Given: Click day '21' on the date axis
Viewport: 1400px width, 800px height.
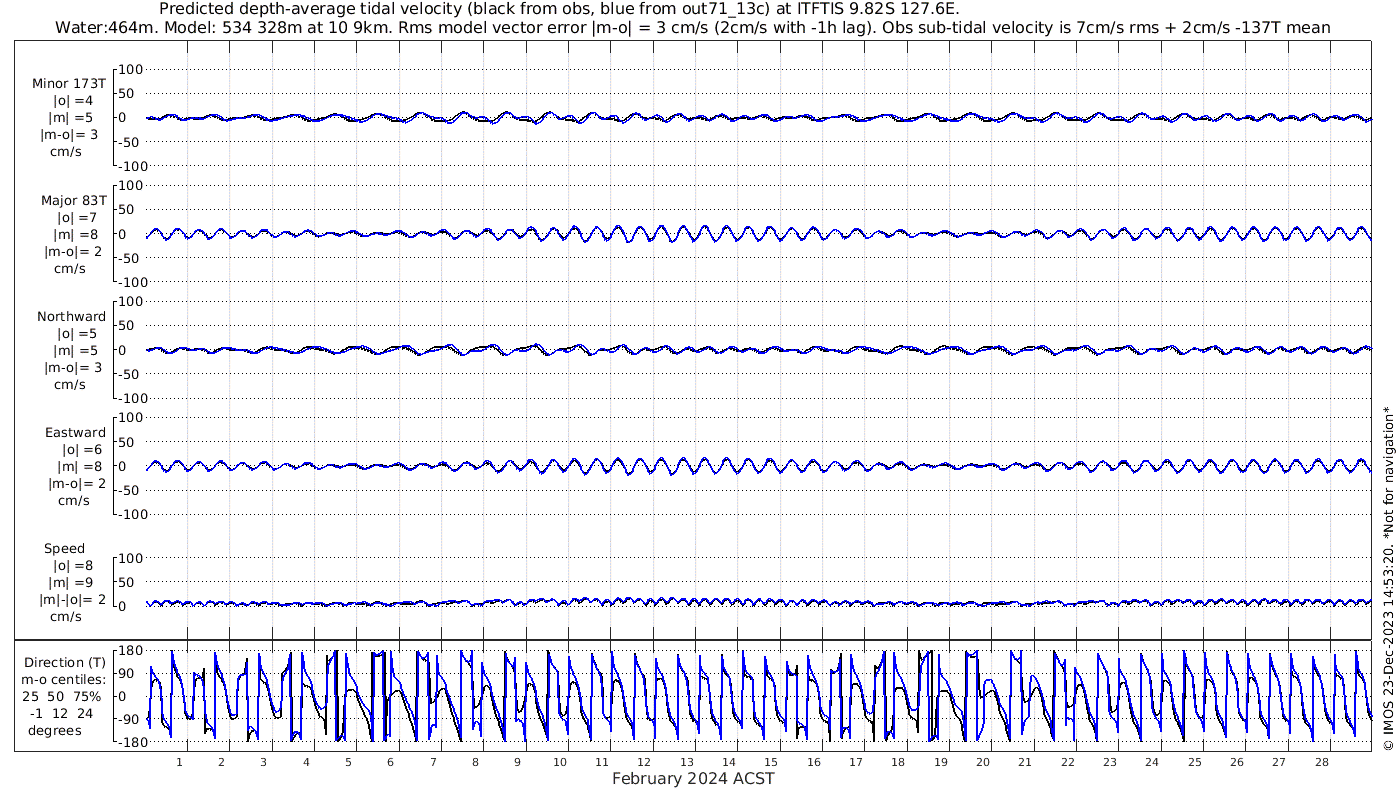Looking at the screenshot, I should 1025,761.
